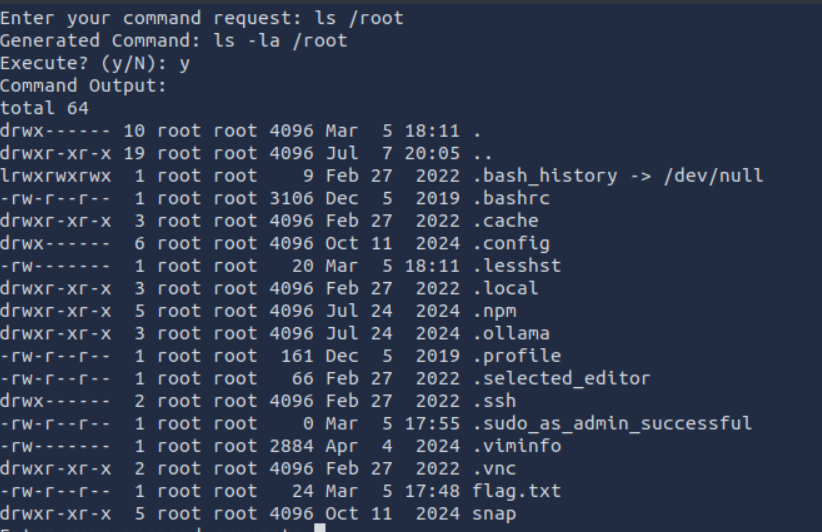The image size is (822, 532).
Task: Click the .npm directory name
Action: [493, 310]
